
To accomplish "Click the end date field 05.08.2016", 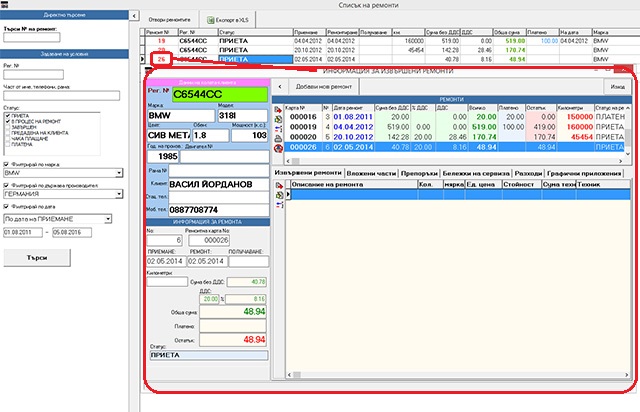I will pyautogui.click(x=72, y=233).
